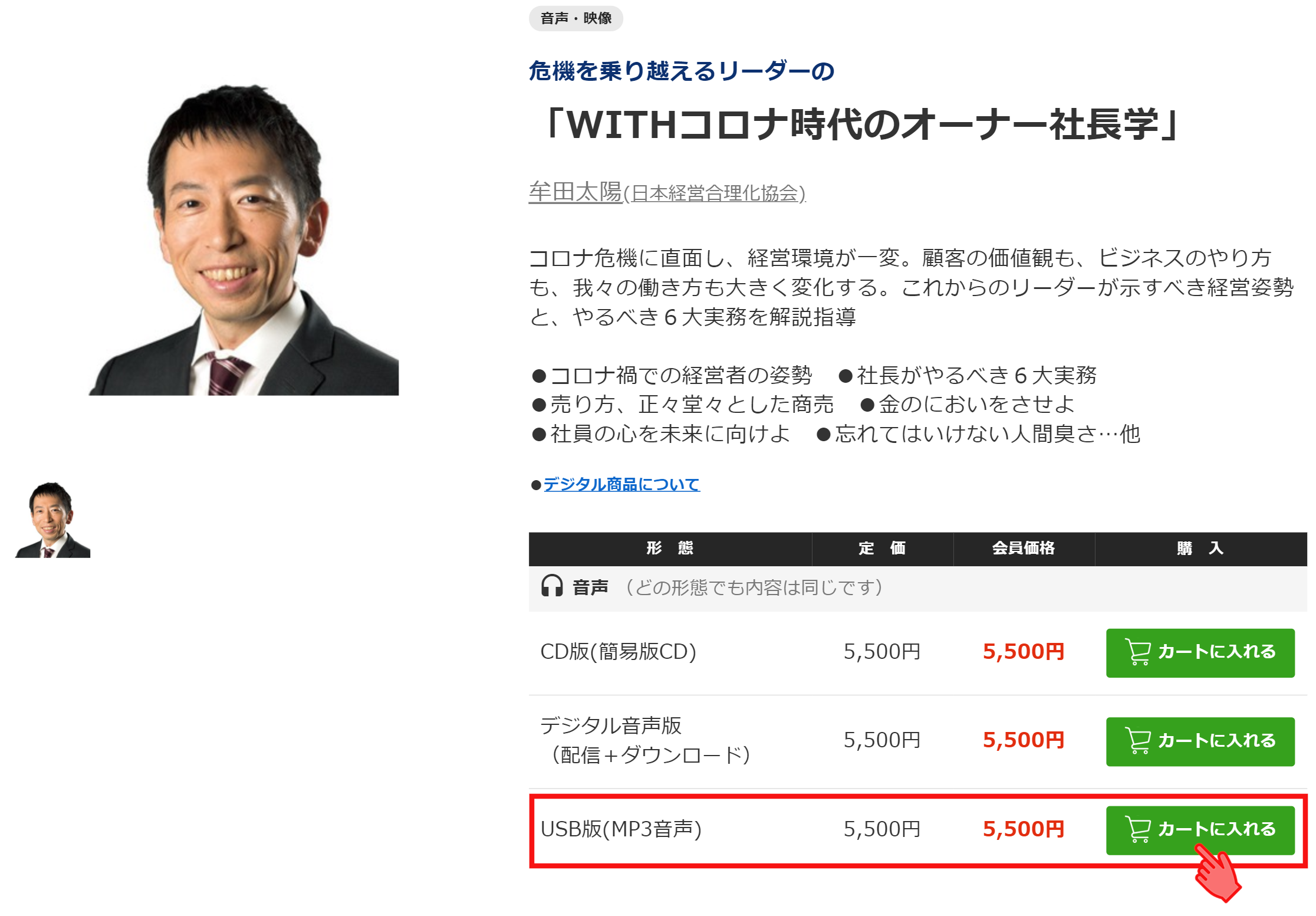Open 牟田太陽 author link
This screenshot has height=916, width=1316.
[x=575, y=192]
